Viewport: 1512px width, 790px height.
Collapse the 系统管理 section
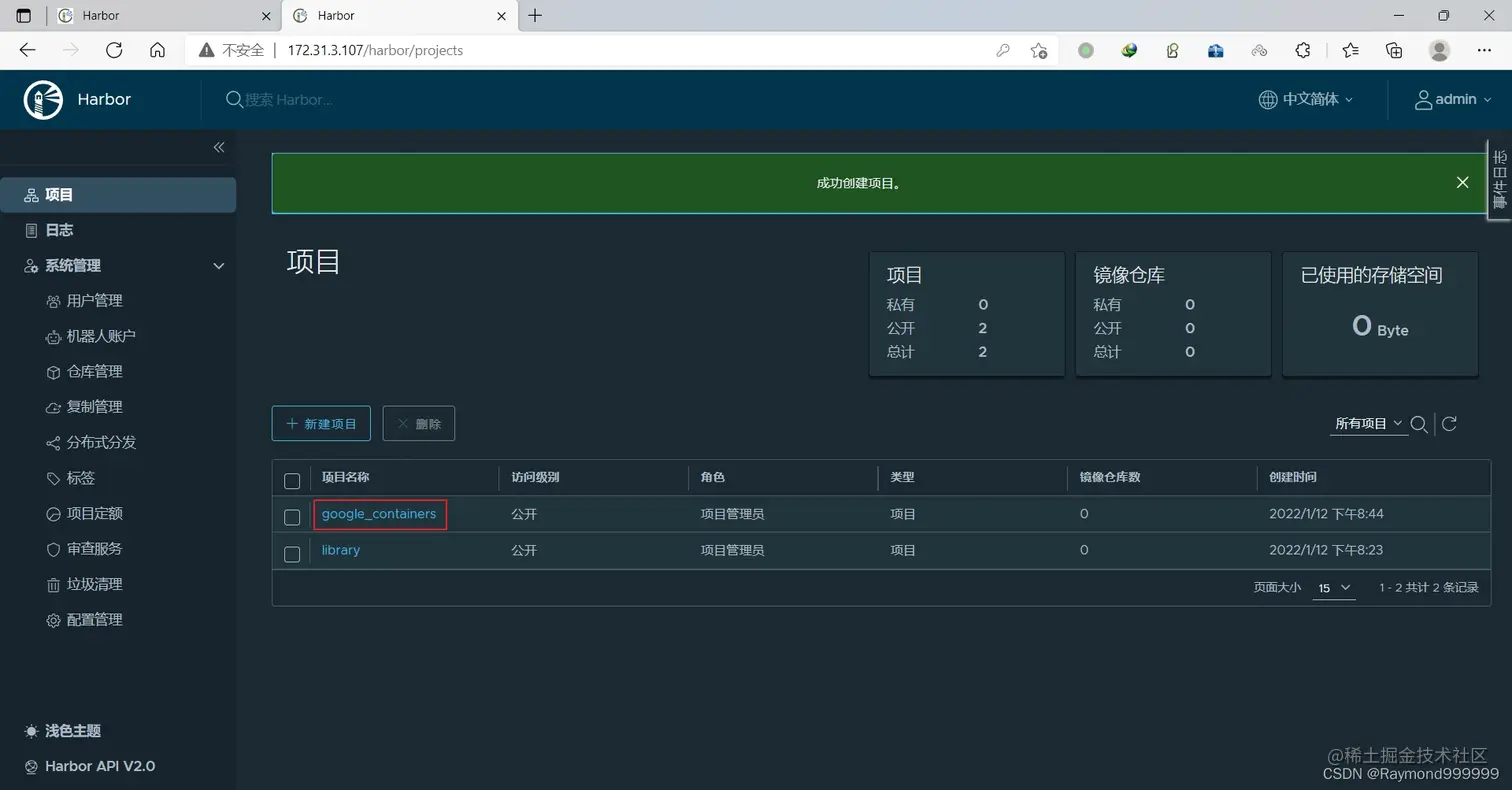pyautogui.click(x=219, y=266)
